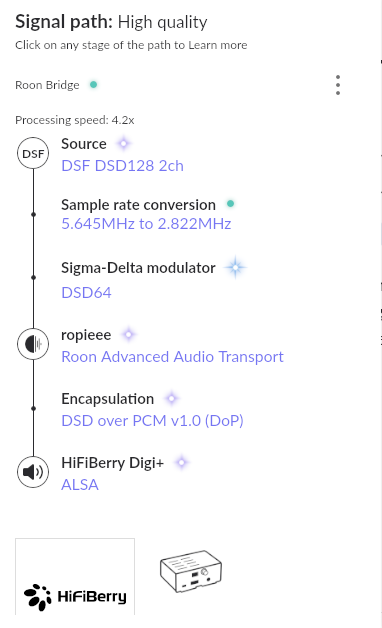Click DSD over PCM v1.0 (DoP)
382x628 pixels.
pos(153,421)
